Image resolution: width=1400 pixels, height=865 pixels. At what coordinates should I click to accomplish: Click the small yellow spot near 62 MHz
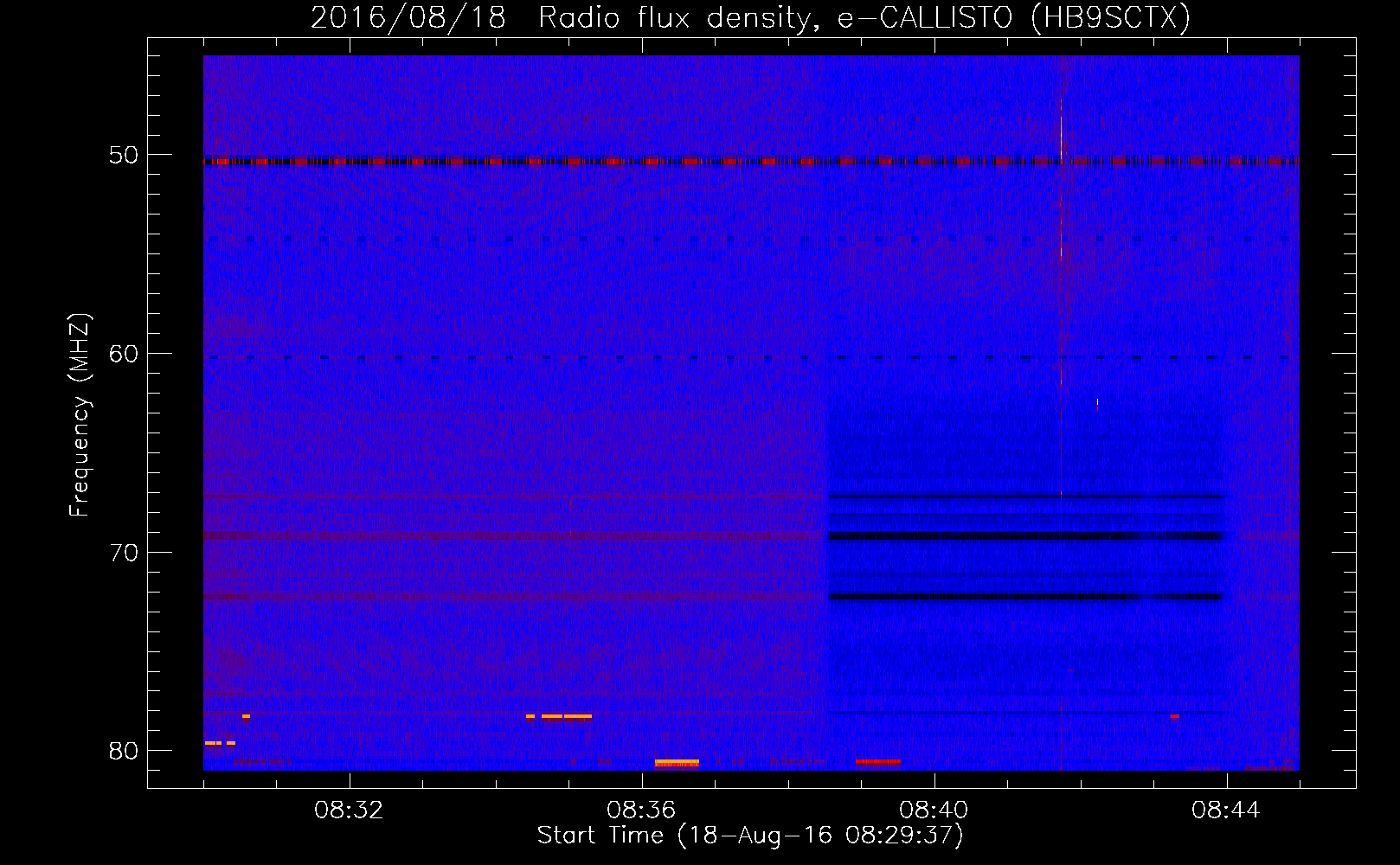[1097, 403]
